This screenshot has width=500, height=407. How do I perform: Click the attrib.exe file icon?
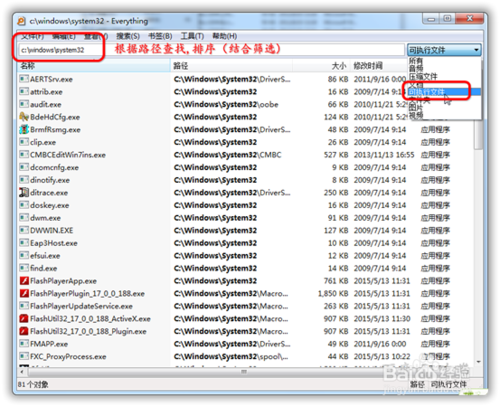tap(24, 92)
